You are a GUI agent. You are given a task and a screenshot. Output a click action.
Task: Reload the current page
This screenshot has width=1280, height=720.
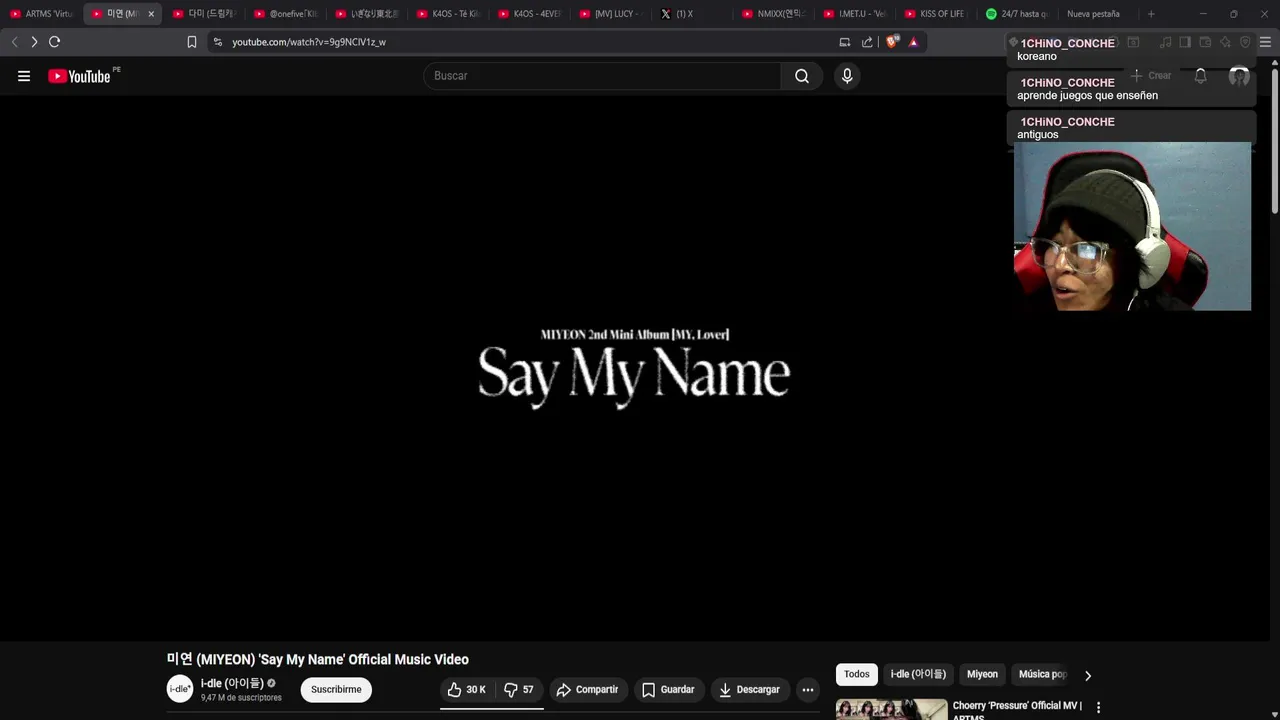[x=55, y=42]
